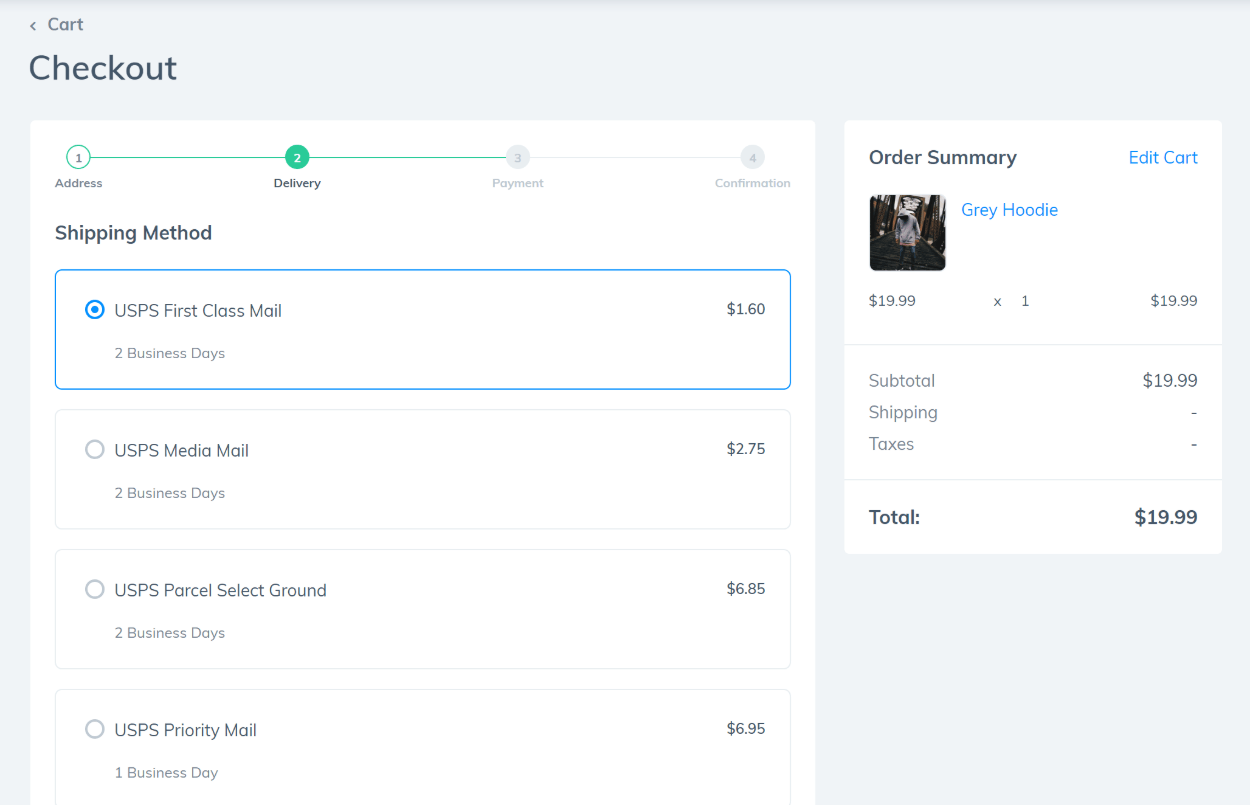
Task: Jump to step 3 Payment circle
Action: click(x=518, y=157)
